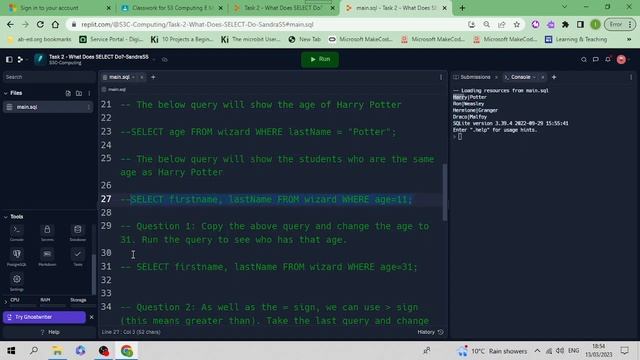Open a new browser tab
The image size is (640, 360).
[x=462, y=8]
